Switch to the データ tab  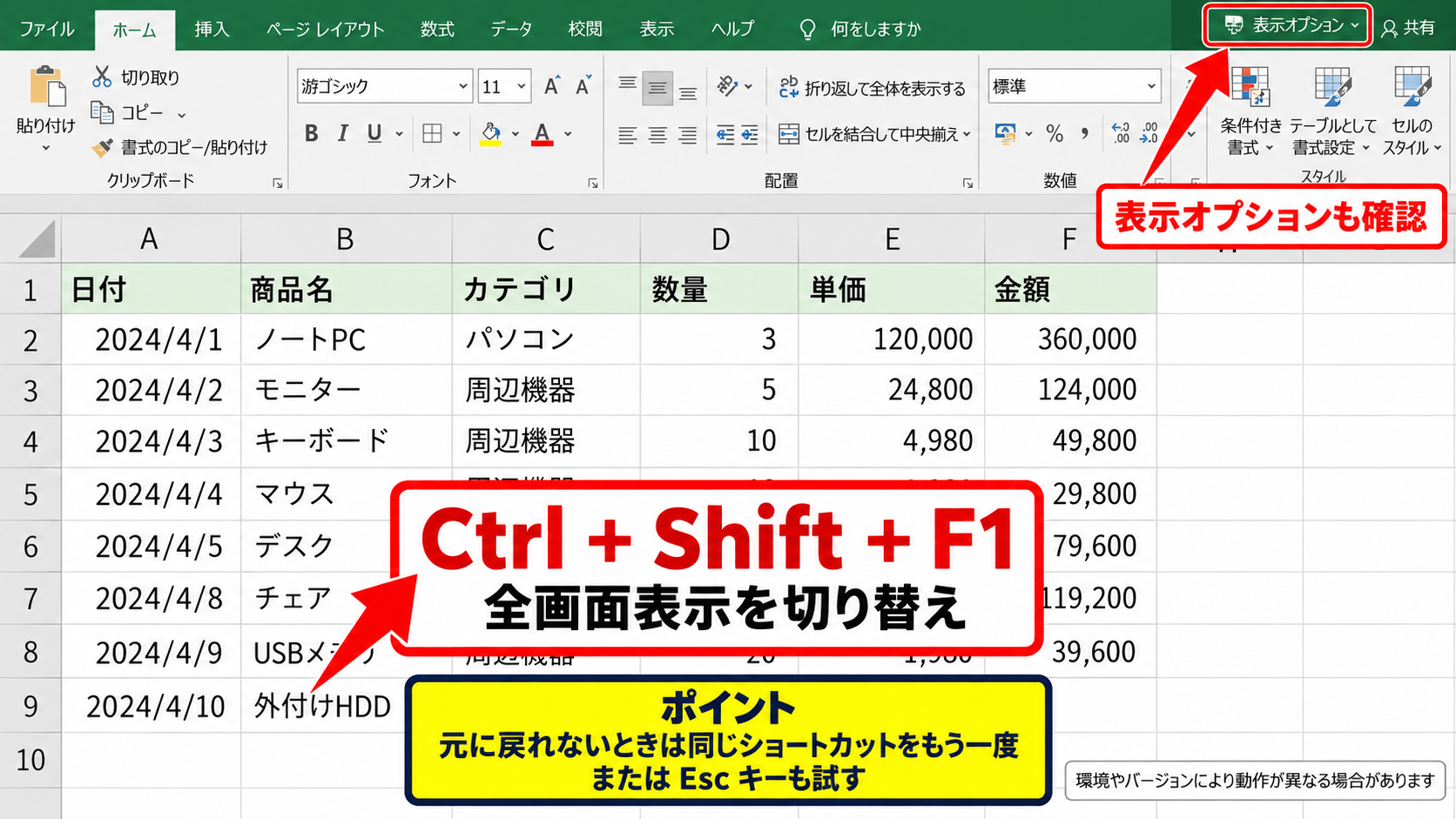point(511,29)
